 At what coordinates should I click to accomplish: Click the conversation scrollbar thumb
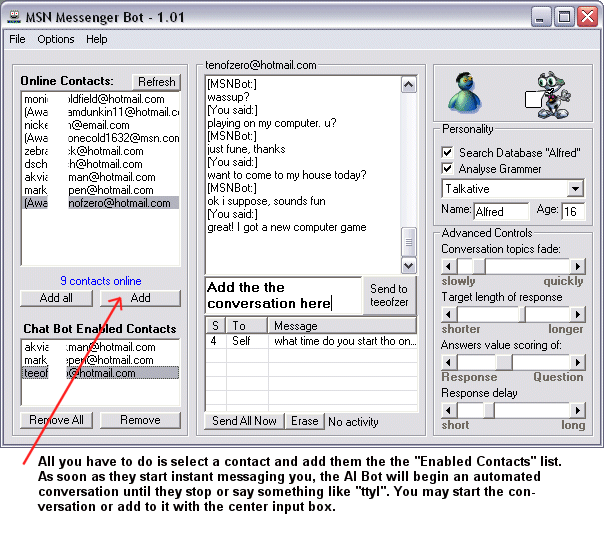[x=408, y=242]
